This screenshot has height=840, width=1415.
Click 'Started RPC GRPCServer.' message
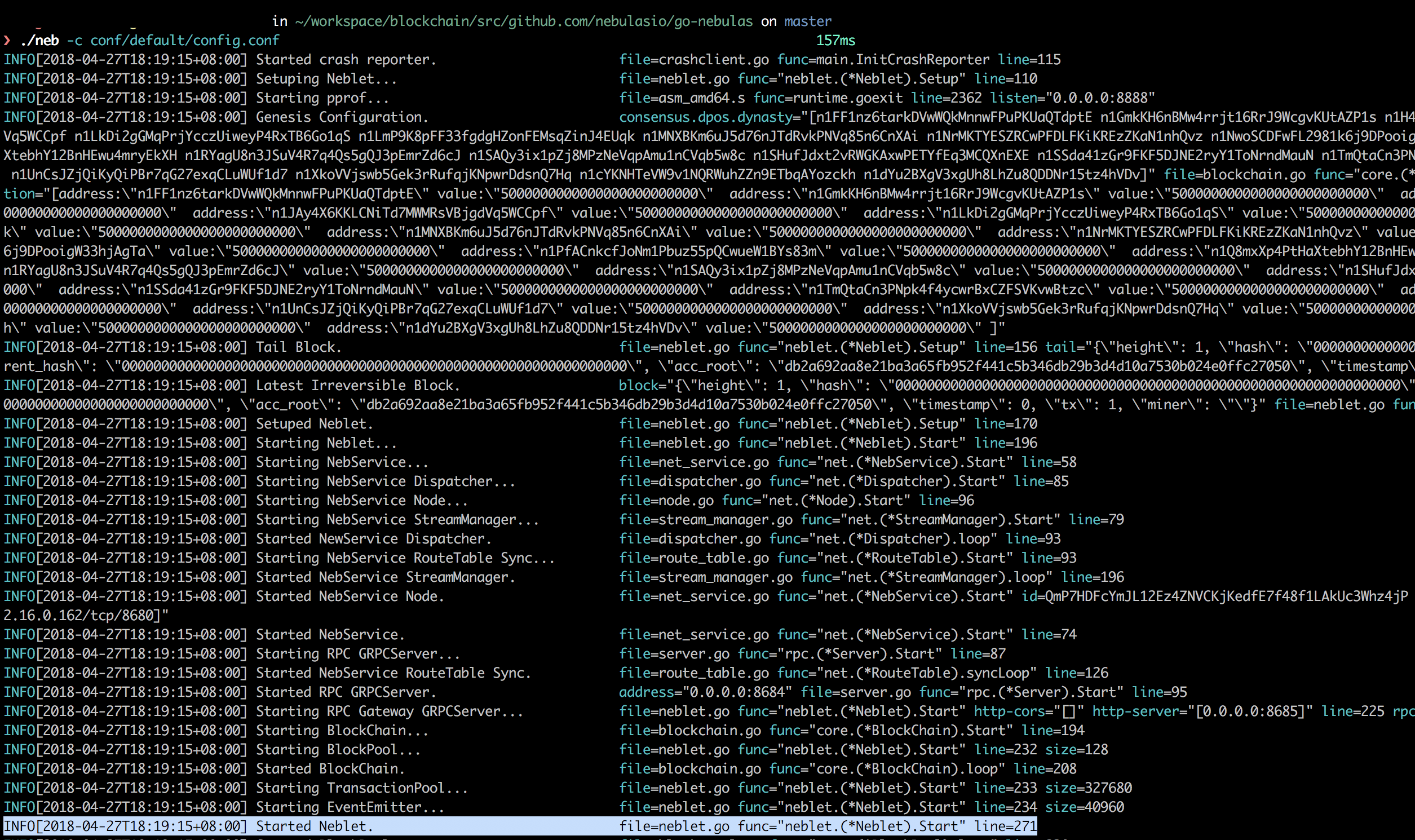(x=346, y=692)
